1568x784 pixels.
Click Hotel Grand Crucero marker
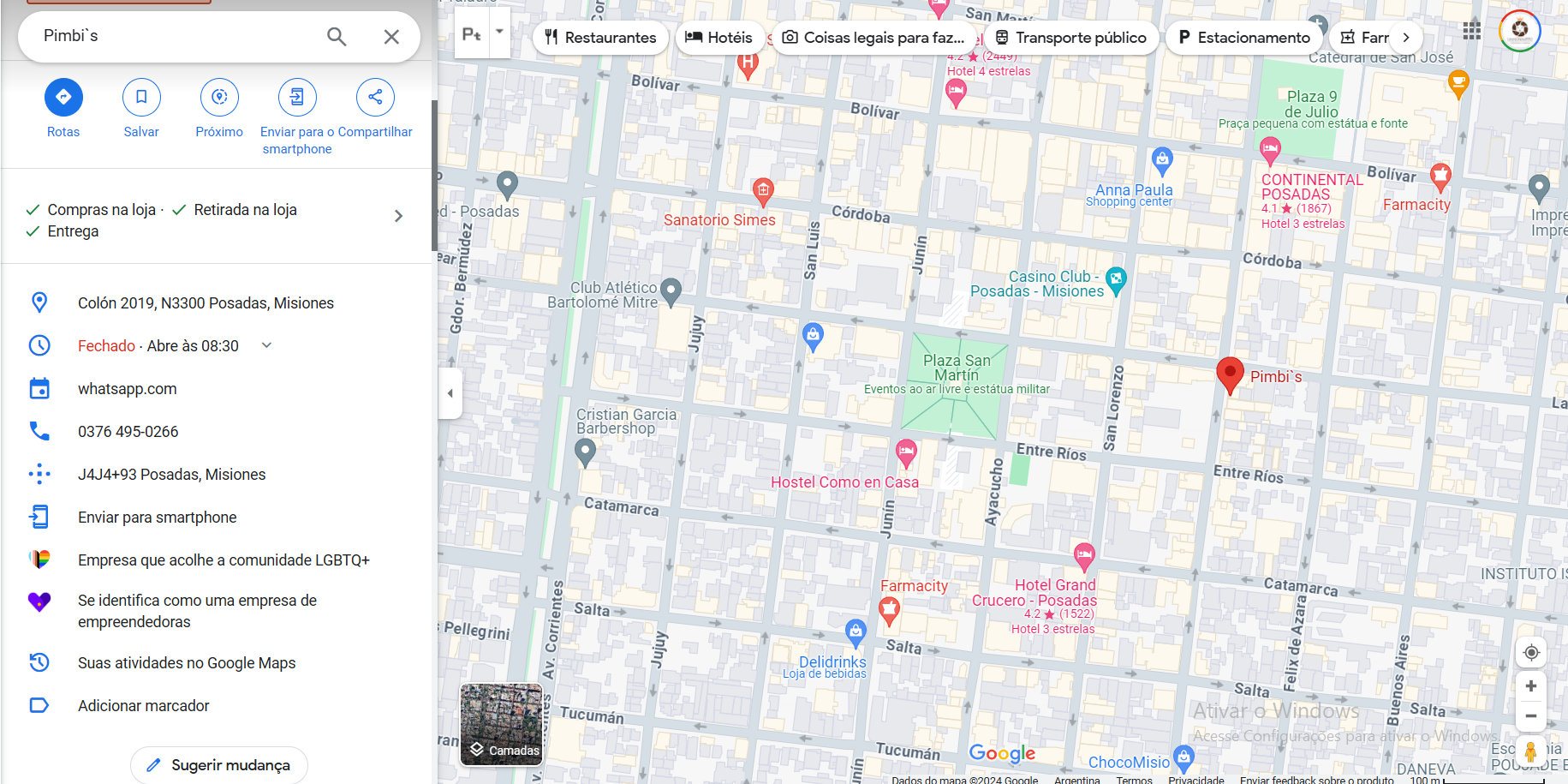(1084, 557)
